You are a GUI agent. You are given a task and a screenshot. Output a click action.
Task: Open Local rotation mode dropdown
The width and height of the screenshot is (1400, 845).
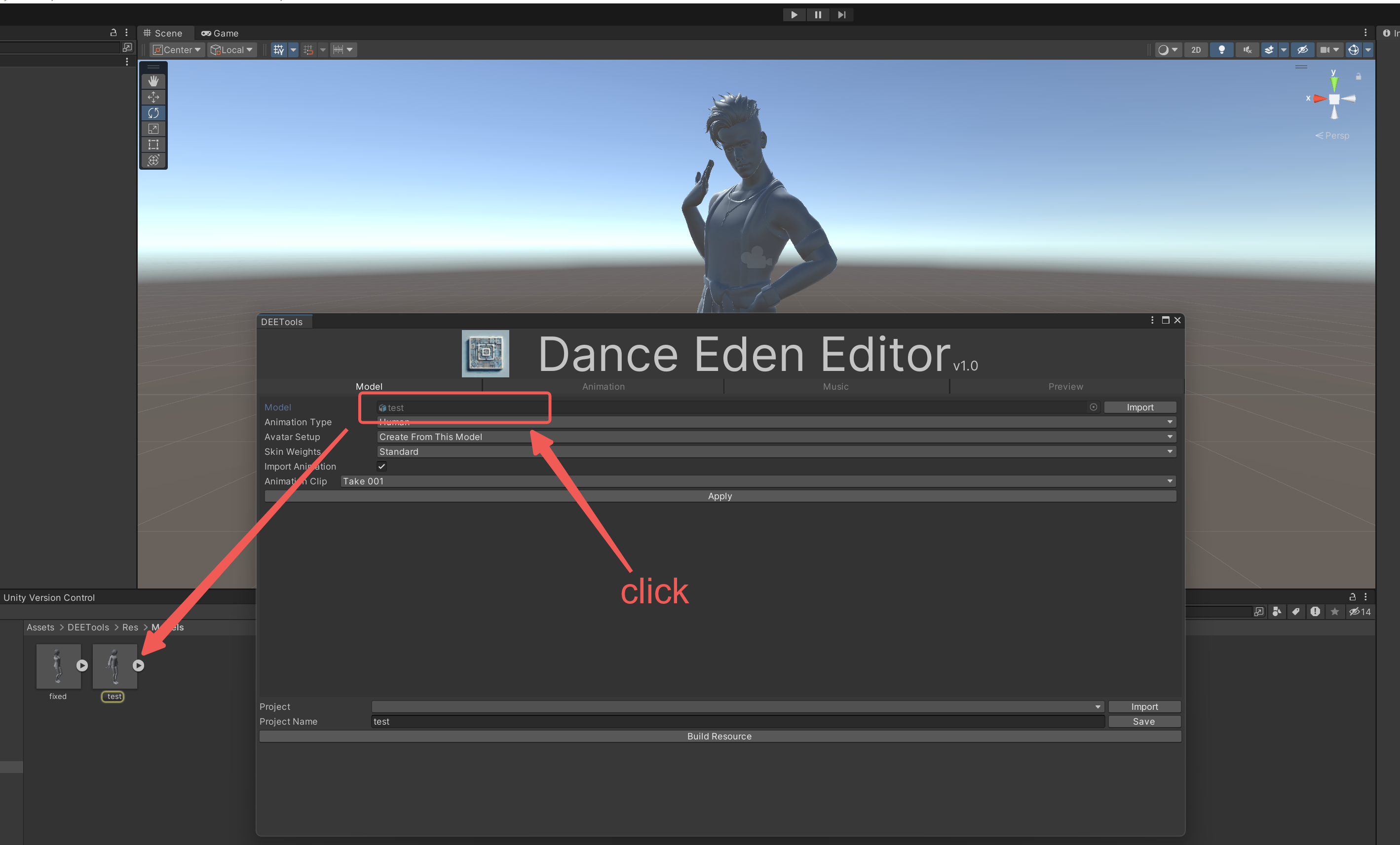coord(232,50)
